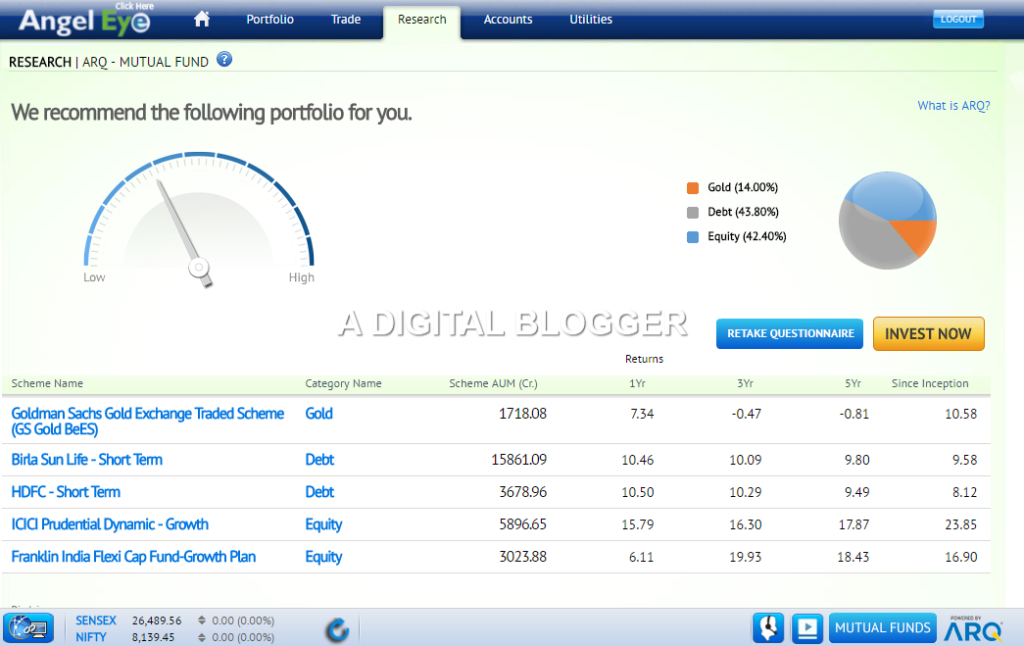Click the asset allocation pie chart
1024x646 pixels.
point(887,220)
